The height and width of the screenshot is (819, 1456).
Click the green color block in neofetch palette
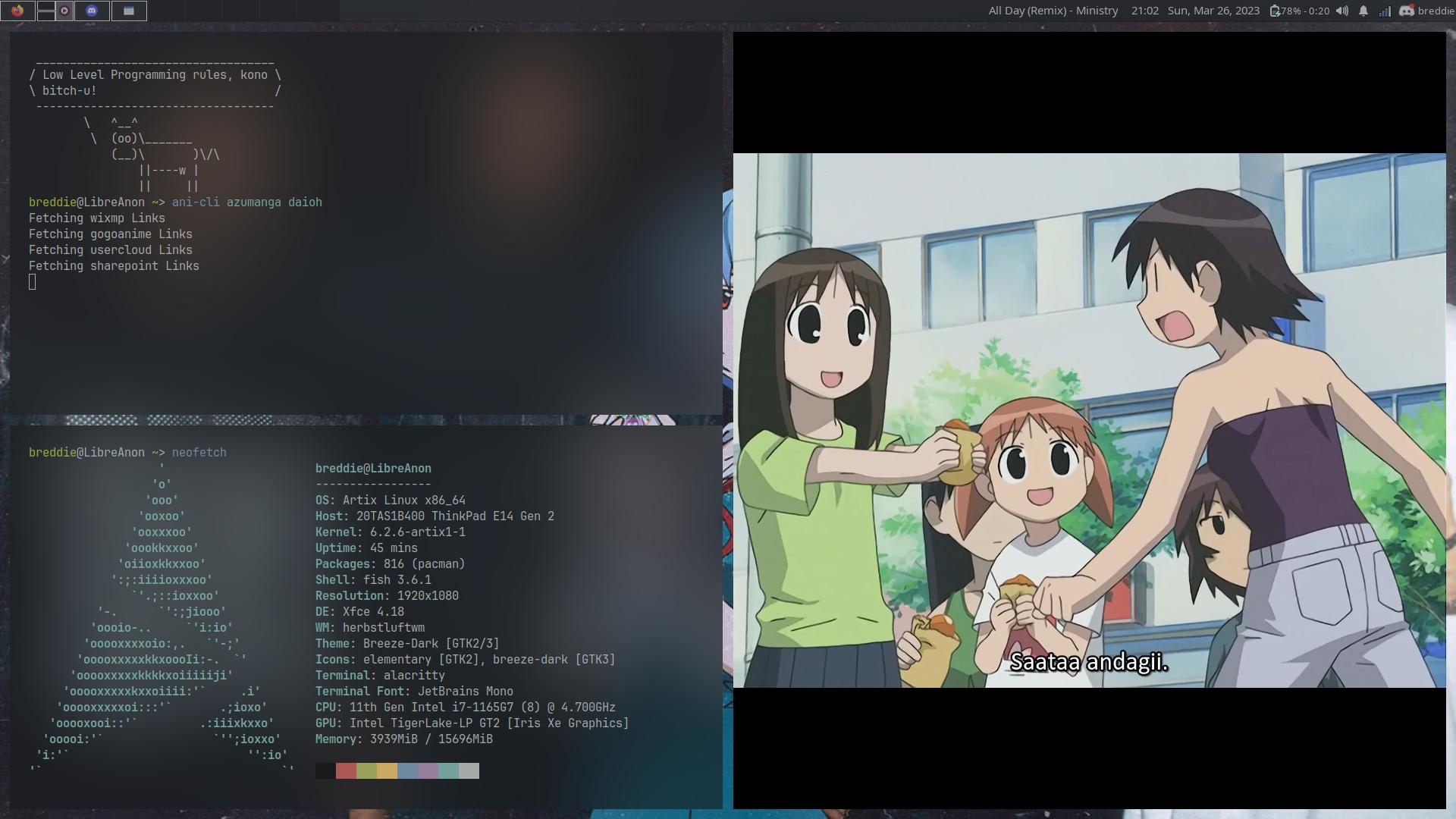click(x=366, y=771)
